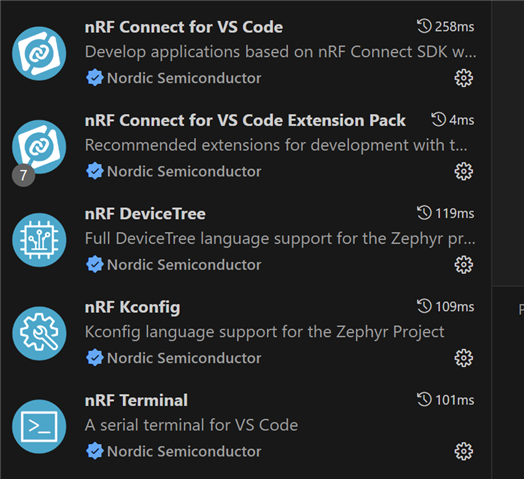524x479 pixels.
Task: Click the 4ms activation time clock icon
Action: tap(438, 120)
